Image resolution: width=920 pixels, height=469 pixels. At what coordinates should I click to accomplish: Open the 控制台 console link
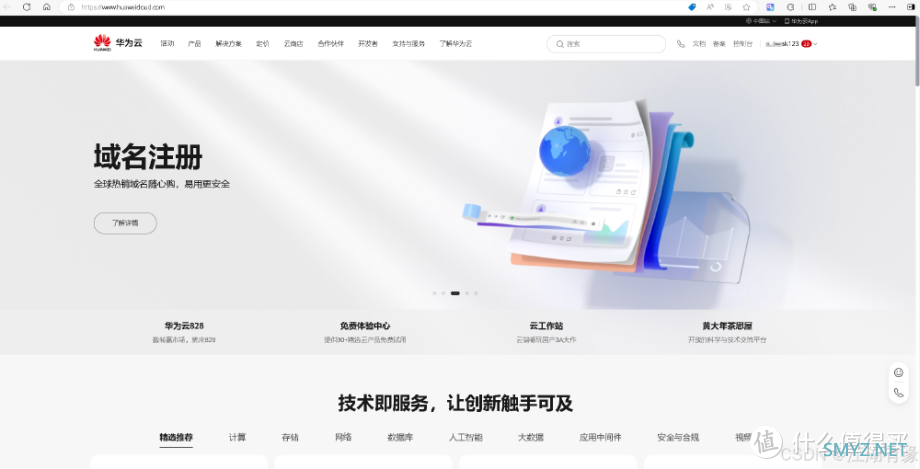742,44
